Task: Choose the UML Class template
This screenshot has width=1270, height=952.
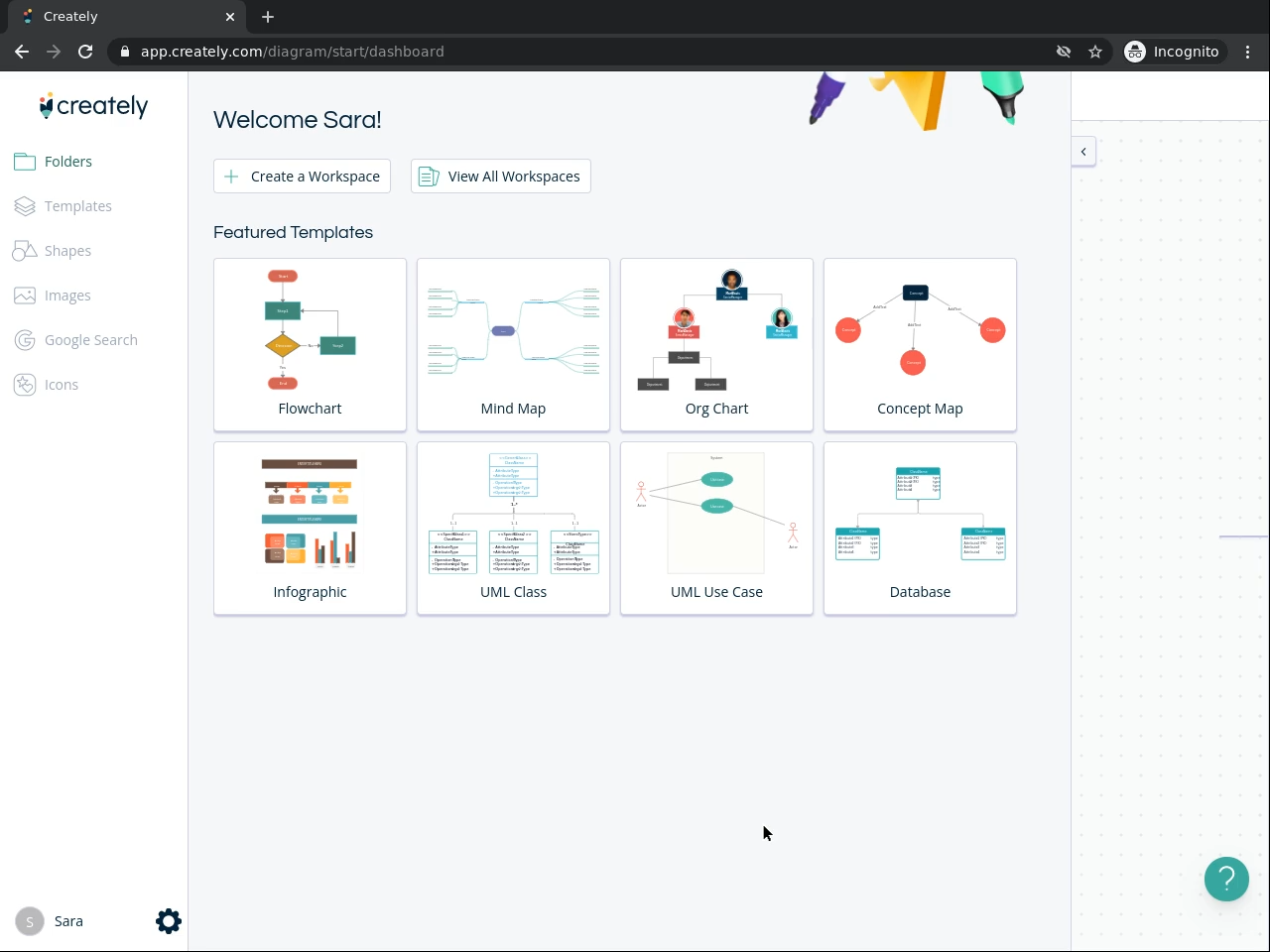Action: (x=513, y=529)
